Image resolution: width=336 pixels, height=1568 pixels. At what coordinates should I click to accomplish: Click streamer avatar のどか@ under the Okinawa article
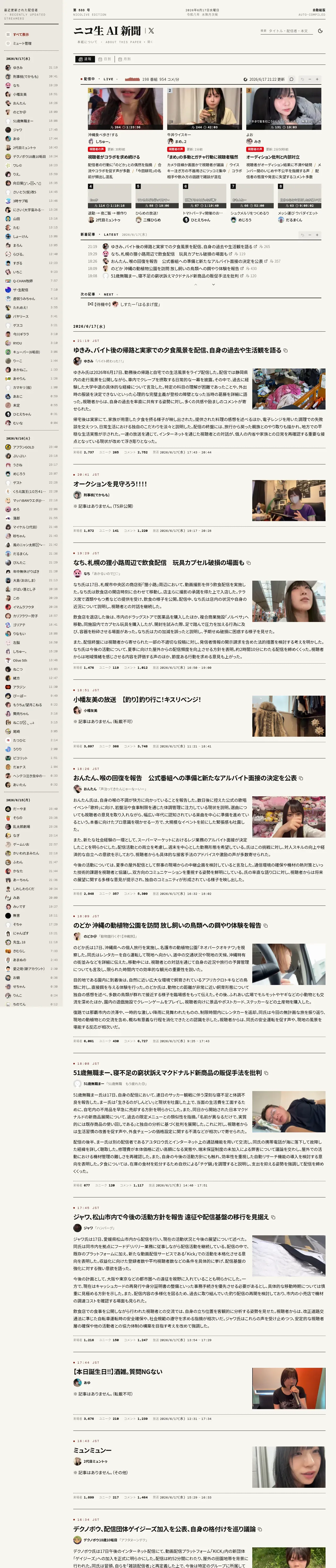click(x=77, y=936)
